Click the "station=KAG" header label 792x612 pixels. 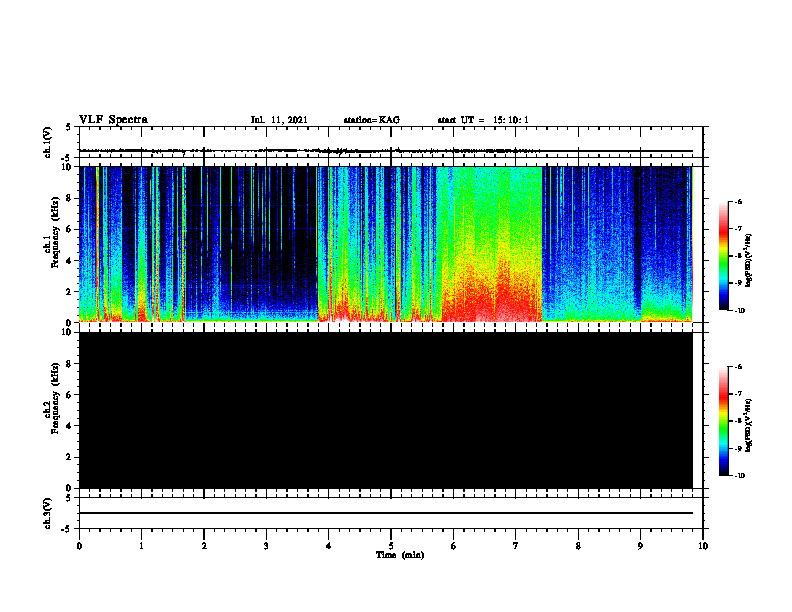coord(371,120)
